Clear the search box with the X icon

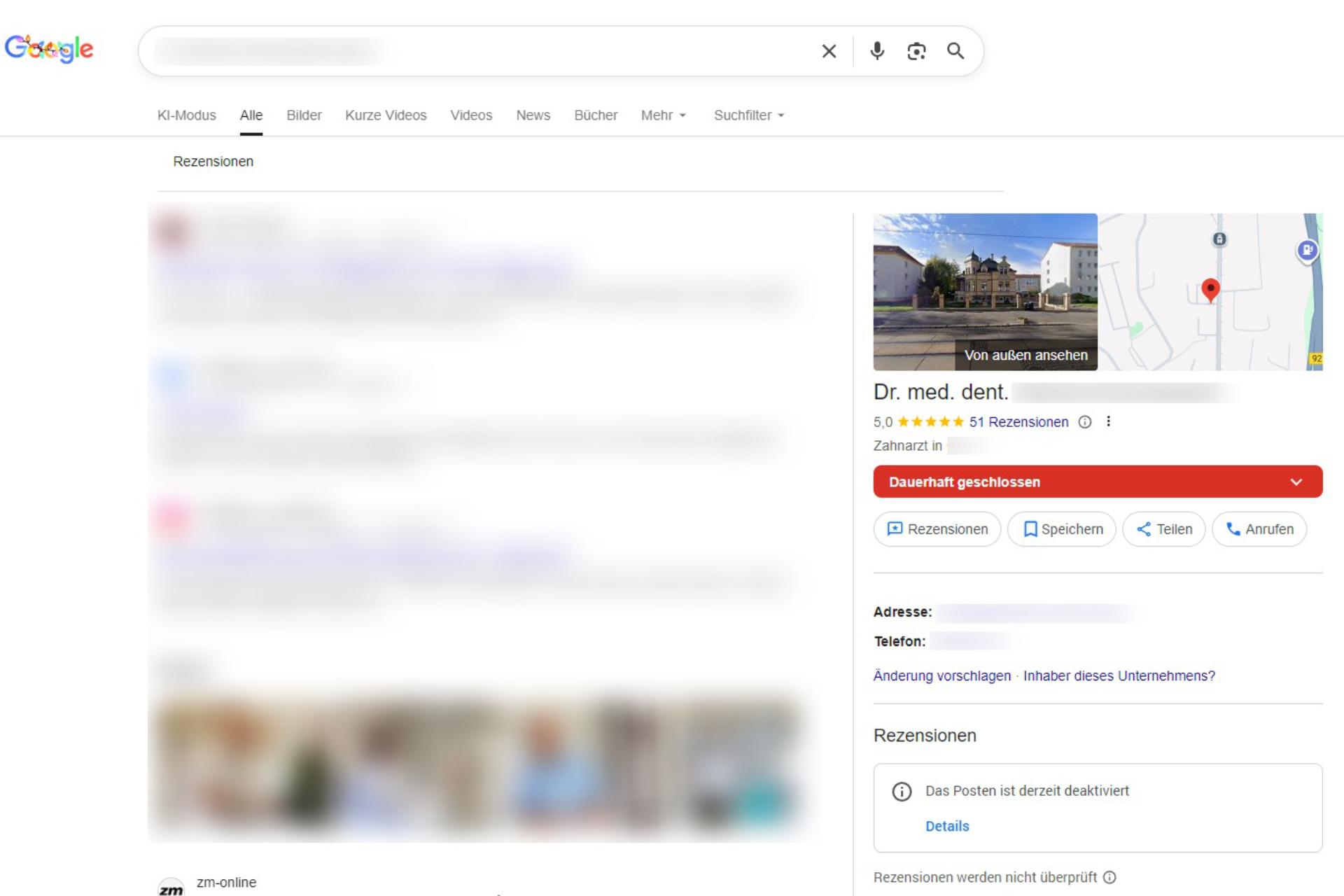pyautogui.click(x=829, y=51)
